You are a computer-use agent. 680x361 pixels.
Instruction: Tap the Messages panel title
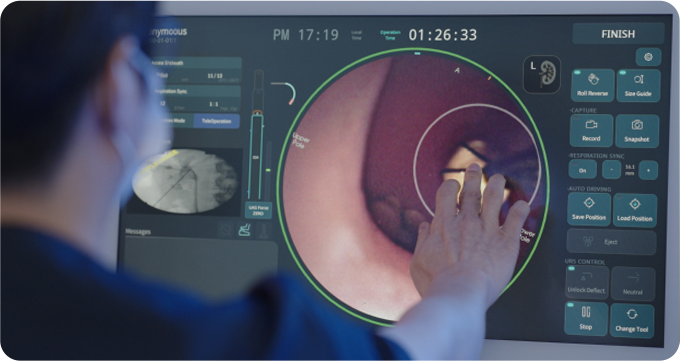coord(138,231)
